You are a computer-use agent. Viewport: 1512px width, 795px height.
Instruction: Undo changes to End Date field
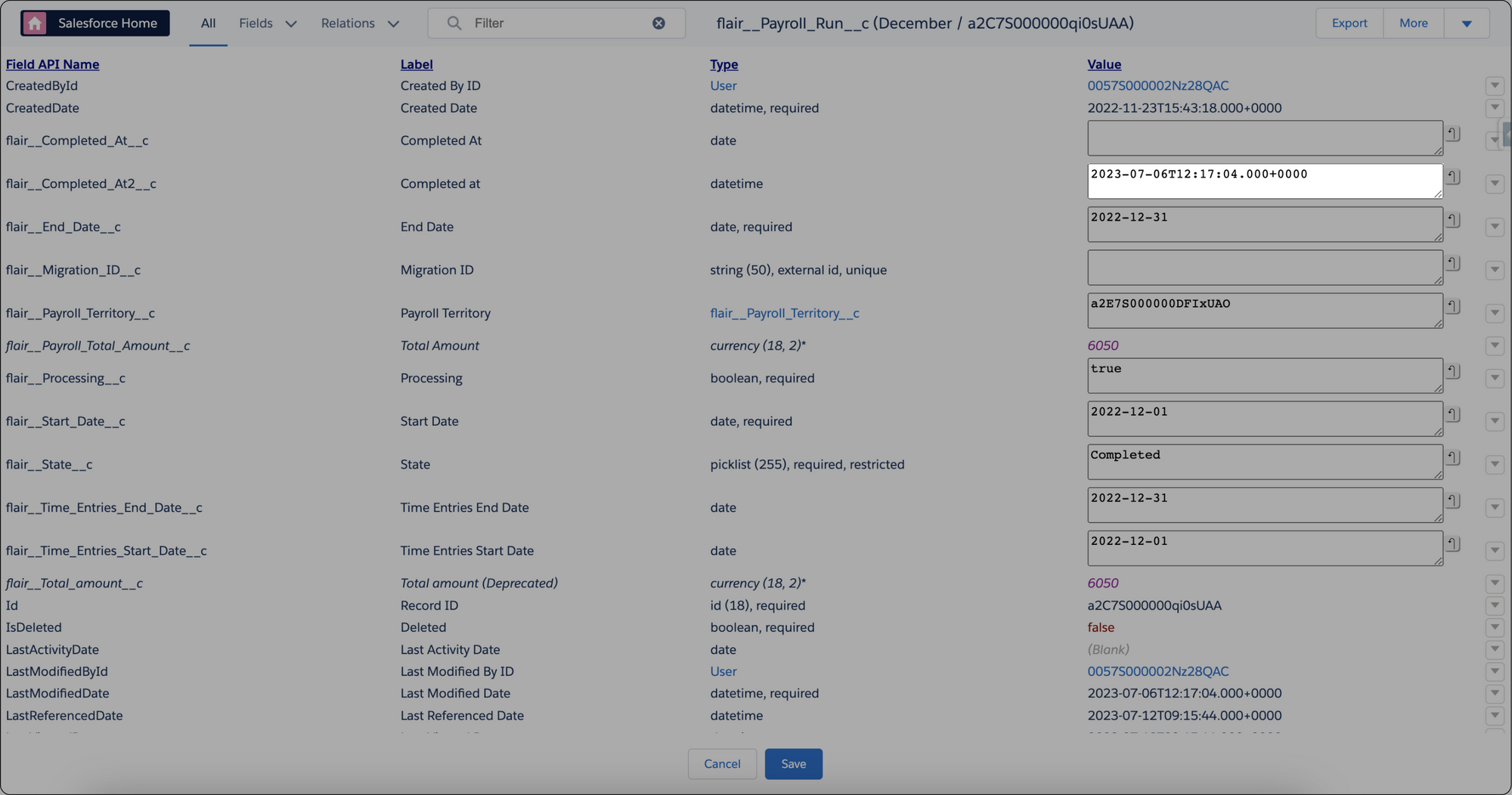click(1453, 220)
